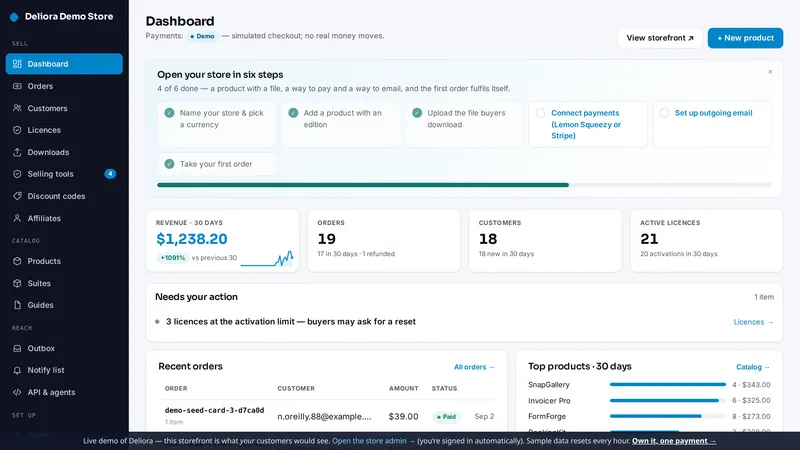The image size is (800, 450).
Task: Open Connect payments (Lemon Squeezy or Stripe) link
Action: point(586,124)
